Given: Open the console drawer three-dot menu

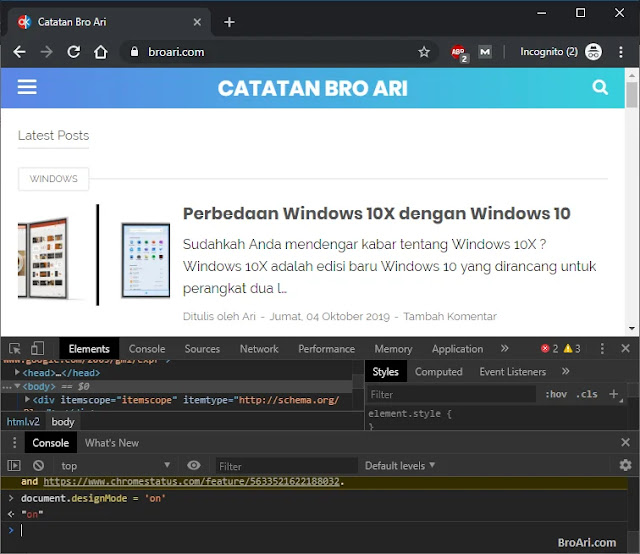Looking at the screenshot, I should 14,443.
